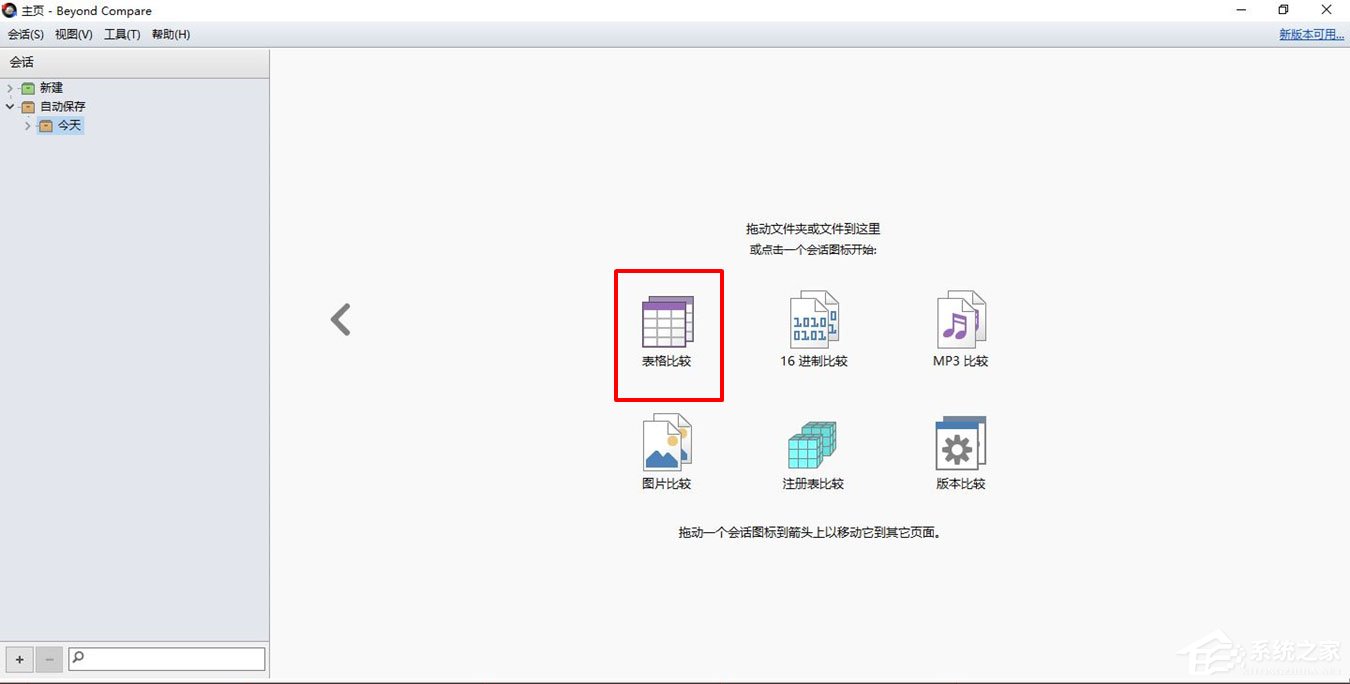Image resolution: width=1350 pixels, height=684 pixels.
Task: Click the add session plus button
Action: coord(19,658)
